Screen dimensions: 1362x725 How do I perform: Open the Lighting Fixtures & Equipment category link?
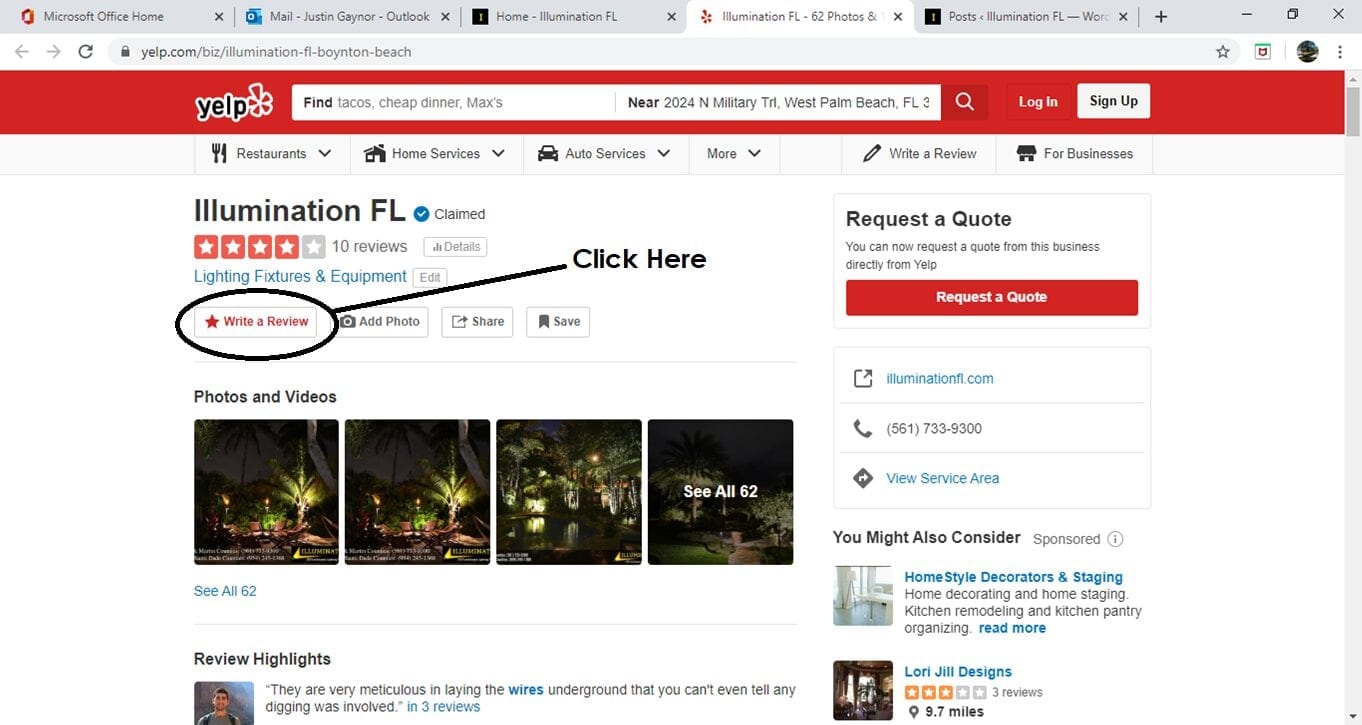pos(300,276)
